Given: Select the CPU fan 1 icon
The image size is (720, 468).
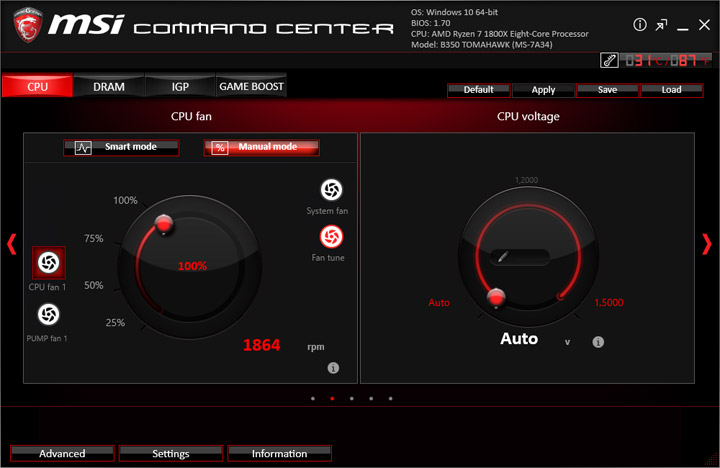Looking at the screenshot, I should coord(49,263).
